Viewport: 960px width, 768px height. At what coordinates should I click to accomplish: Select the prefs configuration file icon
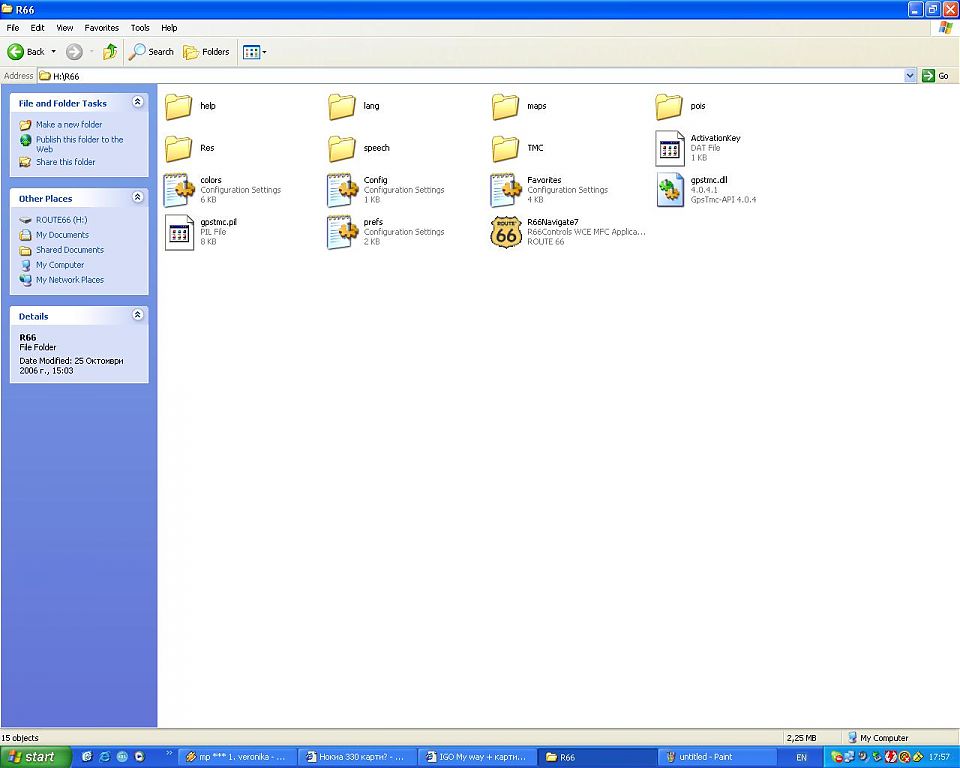pyautogui.click(x=342, y=233)
